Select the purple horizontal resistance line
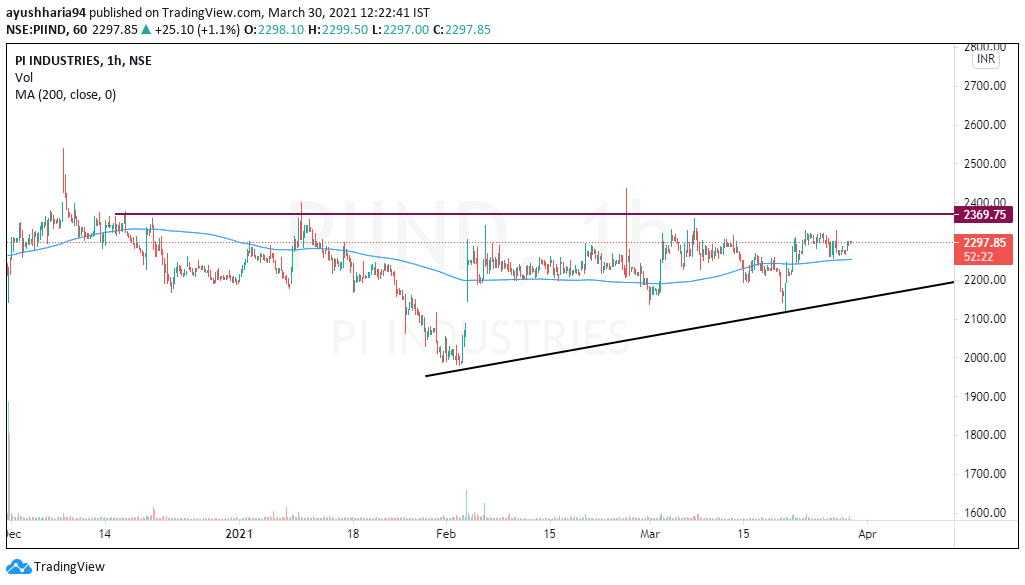Screen dimensions: 1025x585 click(x=534, y=214)
